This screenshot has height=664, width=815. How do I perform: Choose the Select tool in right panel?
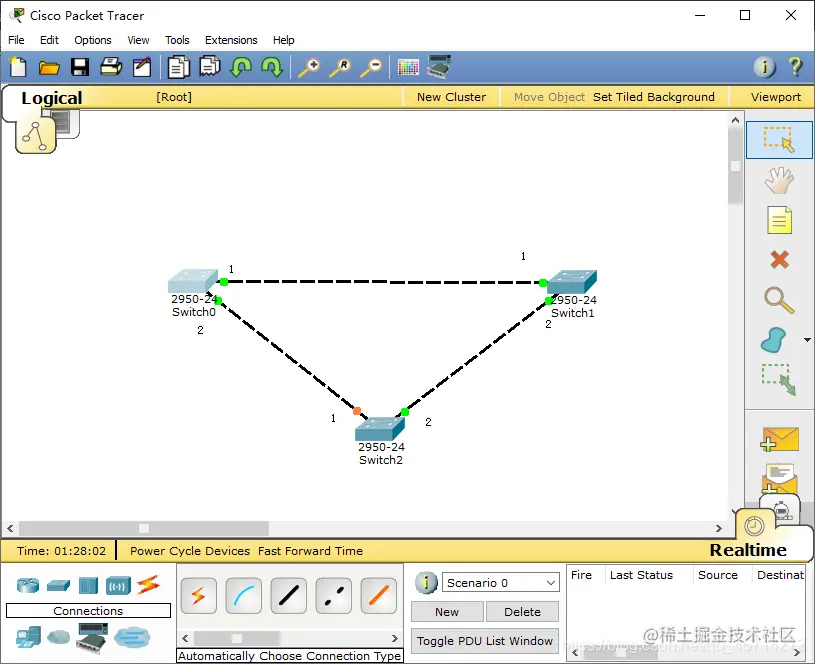pyautogui.click(x=779, y=139)
